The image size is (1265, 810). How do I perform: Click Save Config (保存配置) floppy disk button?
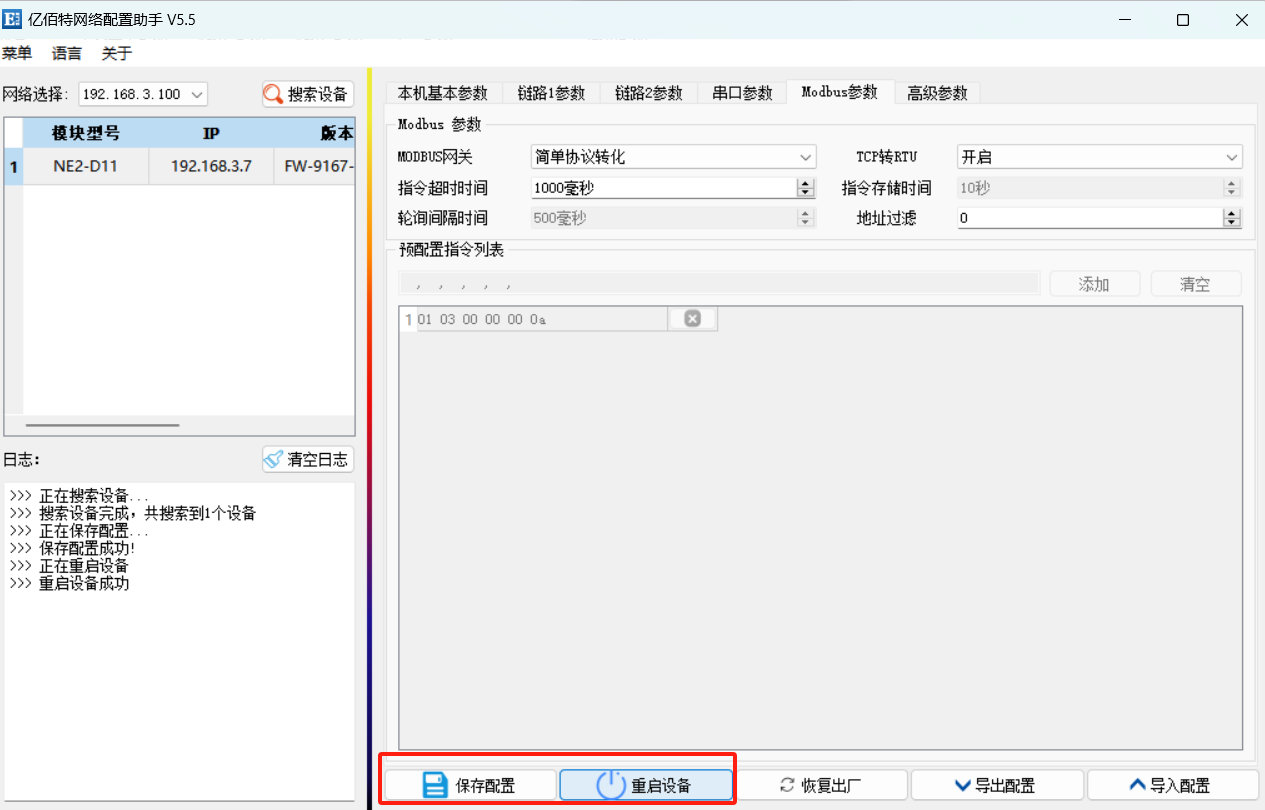470,785
